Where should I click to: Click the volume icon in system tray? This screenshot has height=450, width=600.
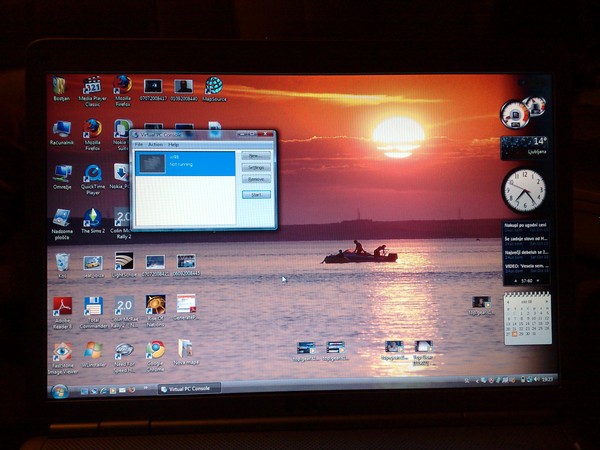point(536,380)
